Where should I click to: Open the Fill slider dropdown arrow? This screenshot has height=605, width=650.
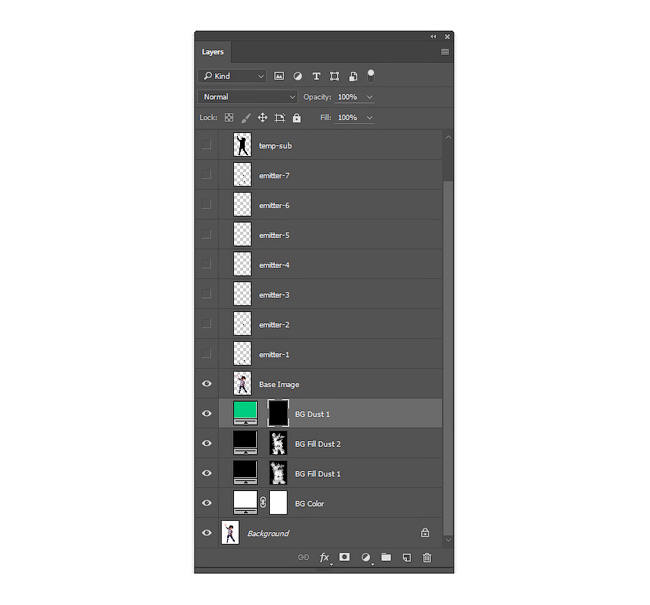369,118
